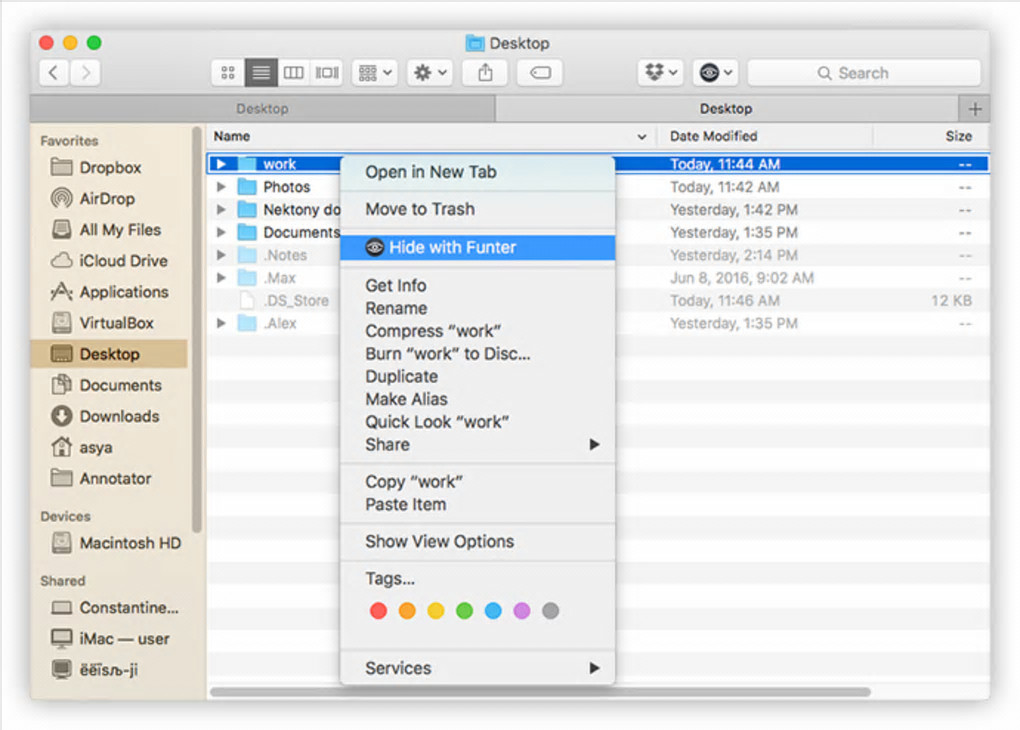Open the gear action menu
This screenshot has width=1020, height=730.
429,72
